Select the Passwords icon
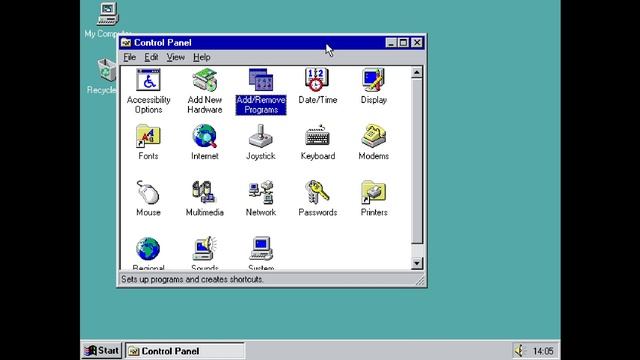640x360 pixels. tap(317, 192)
